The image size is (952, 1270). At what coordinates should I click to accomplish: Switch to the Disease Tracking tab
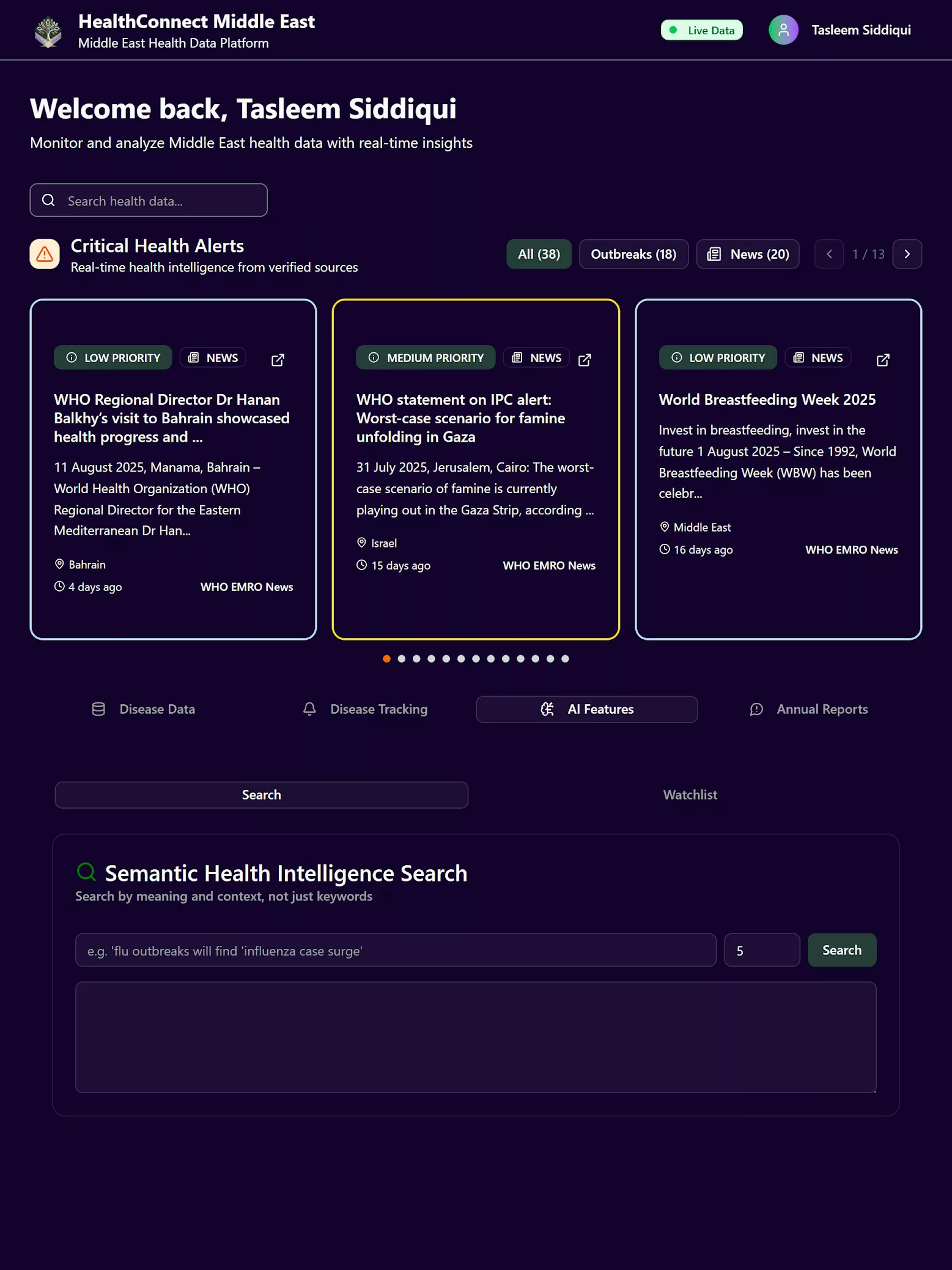tap(365, 709)
